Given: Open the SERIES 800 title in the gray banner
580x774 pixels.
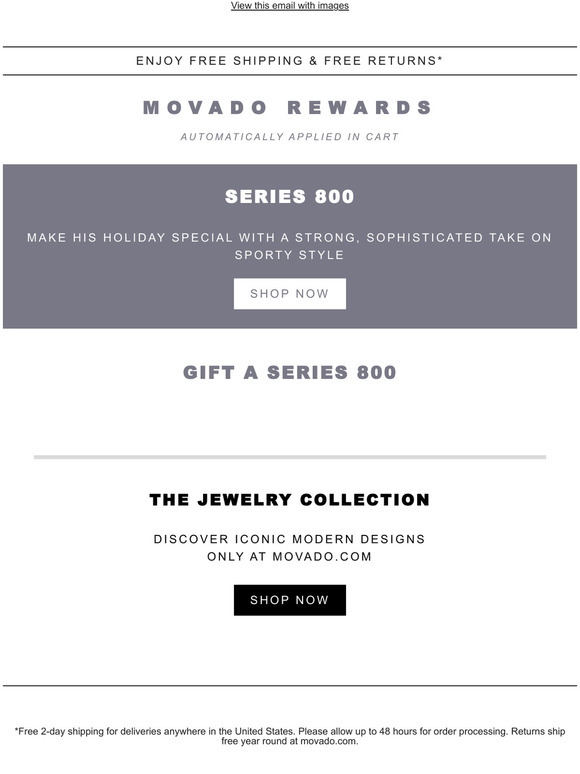Looking at the screenshot, I should click(290, 196).
